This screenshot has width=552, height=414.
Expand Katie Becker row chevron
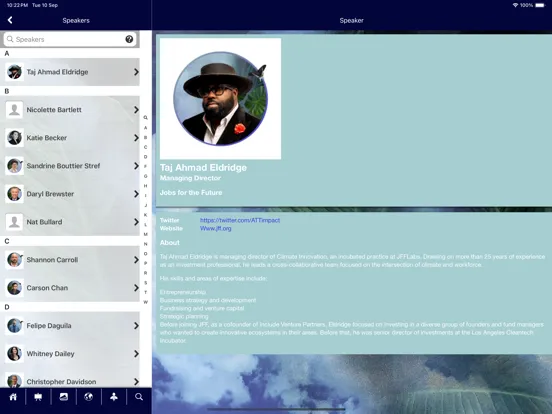pyautogui.click(x=136, y=138)
